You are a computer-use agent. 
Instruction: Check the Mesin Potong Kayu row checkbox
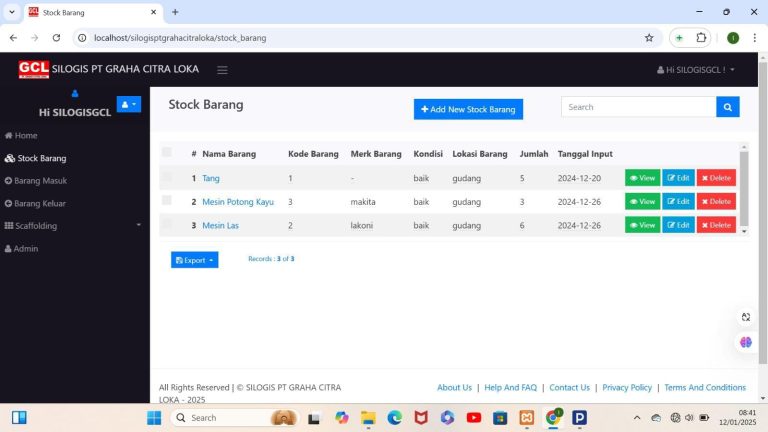167,200
